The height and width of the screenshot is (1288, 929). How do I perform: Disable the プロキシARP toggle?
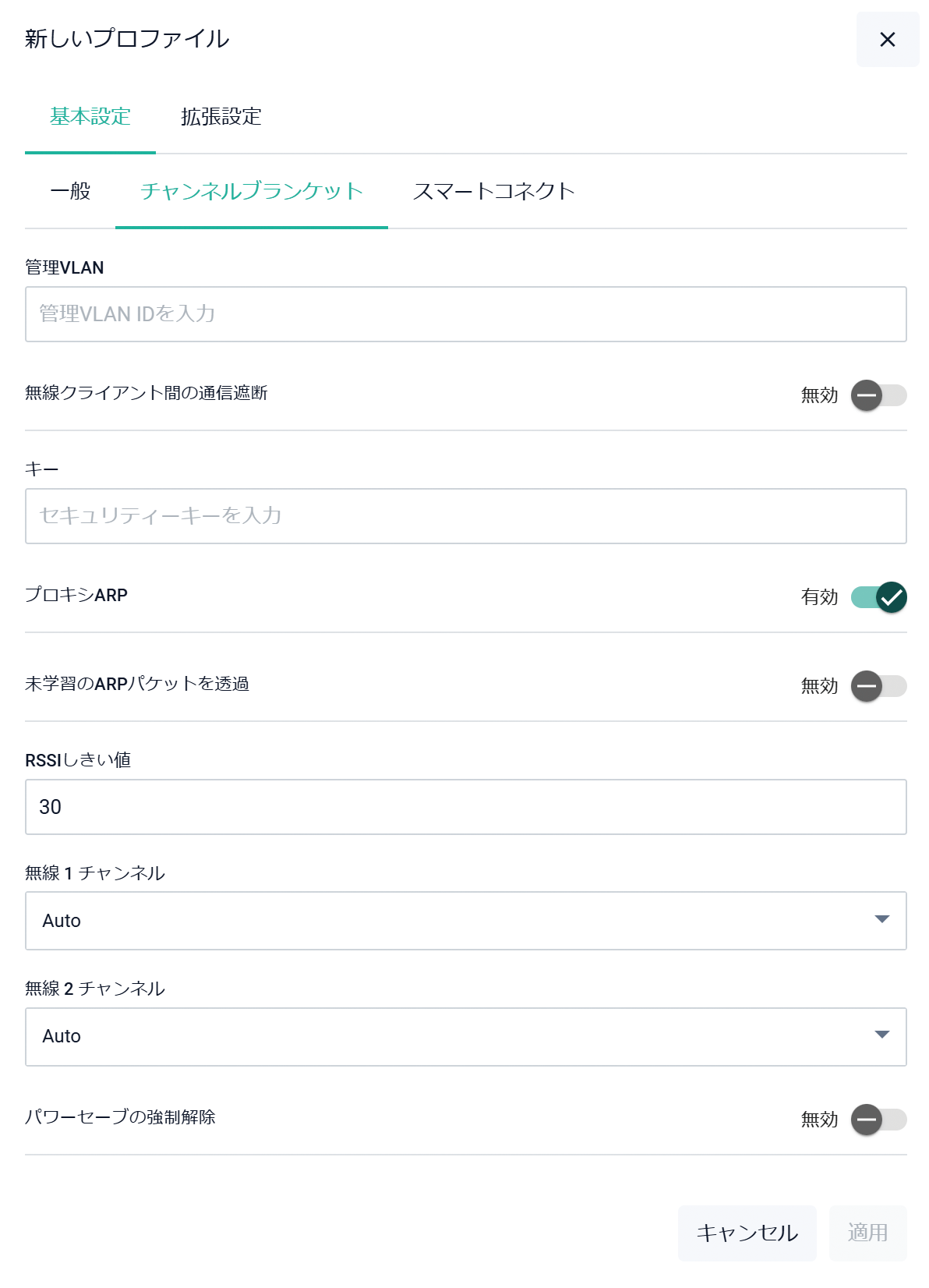(878, 597)
